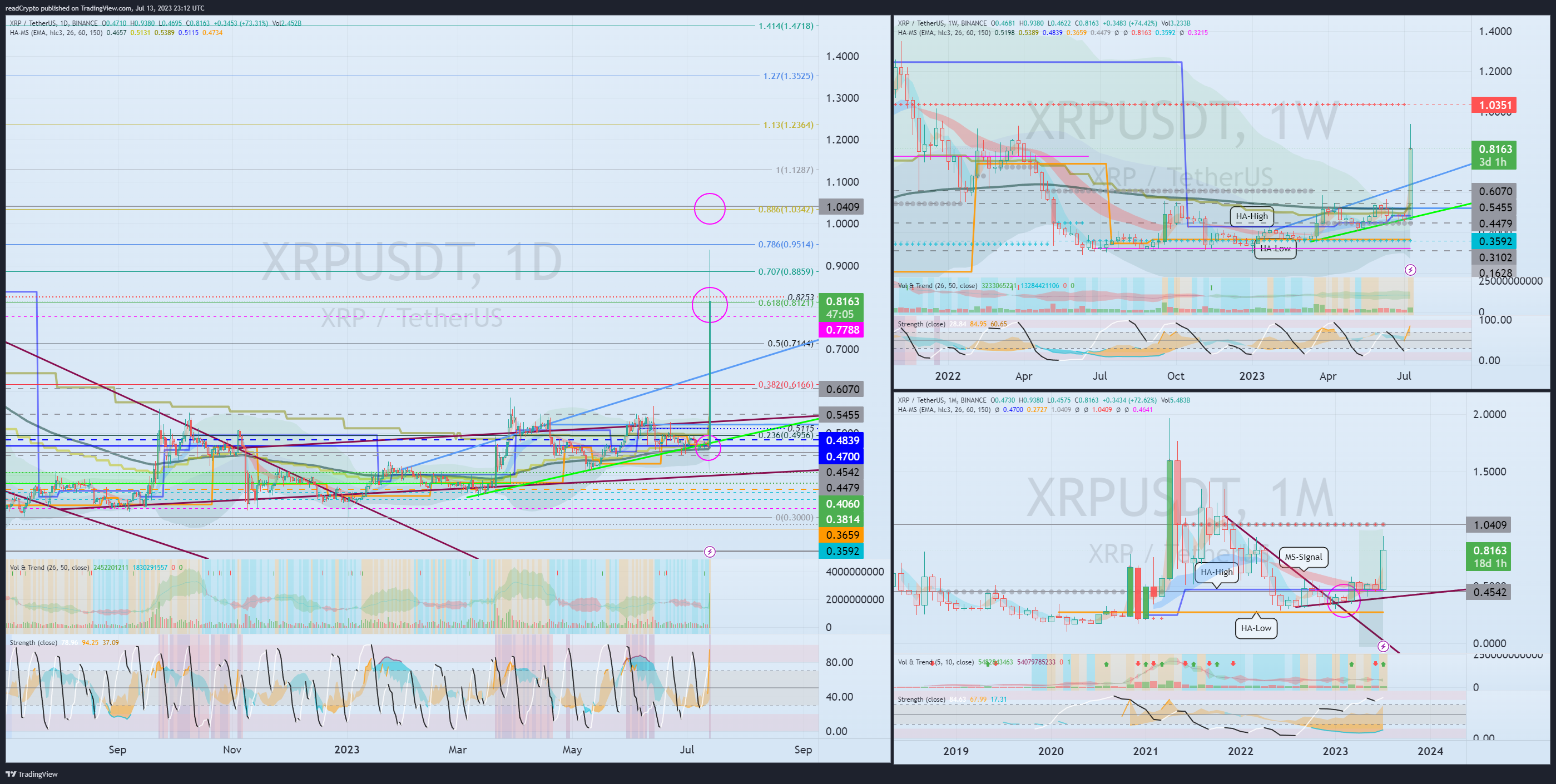Click the cyan 0.3592 price tag on daily chart

click(x=841, y=551)
